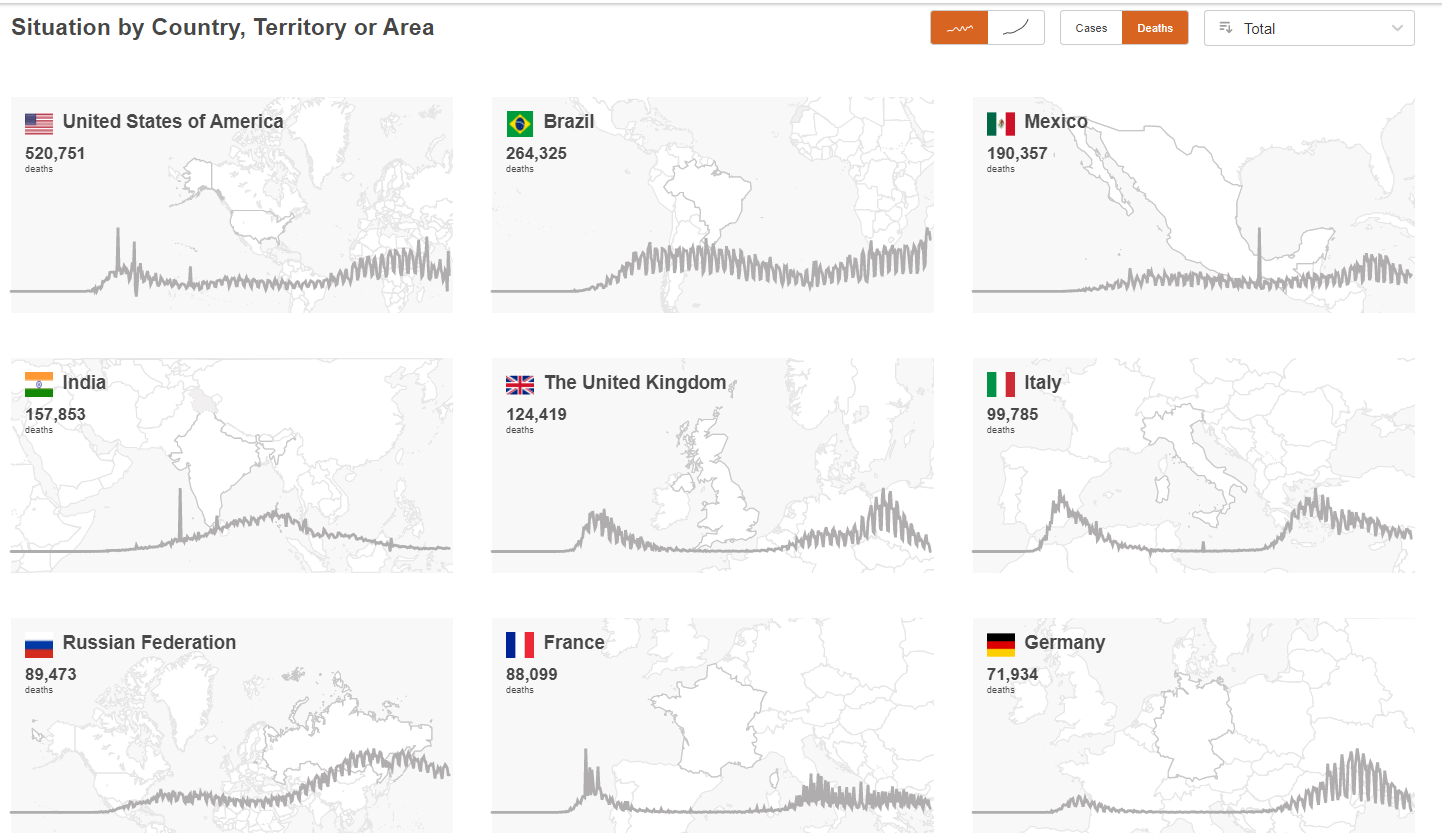Click the France flag icon

520,645
